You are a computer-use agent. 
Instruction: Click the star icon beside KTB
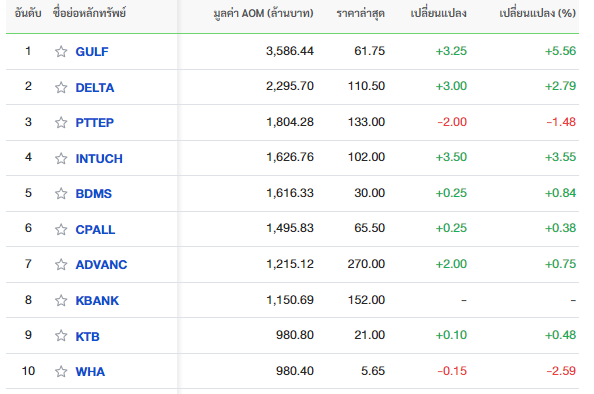point(61,336)
